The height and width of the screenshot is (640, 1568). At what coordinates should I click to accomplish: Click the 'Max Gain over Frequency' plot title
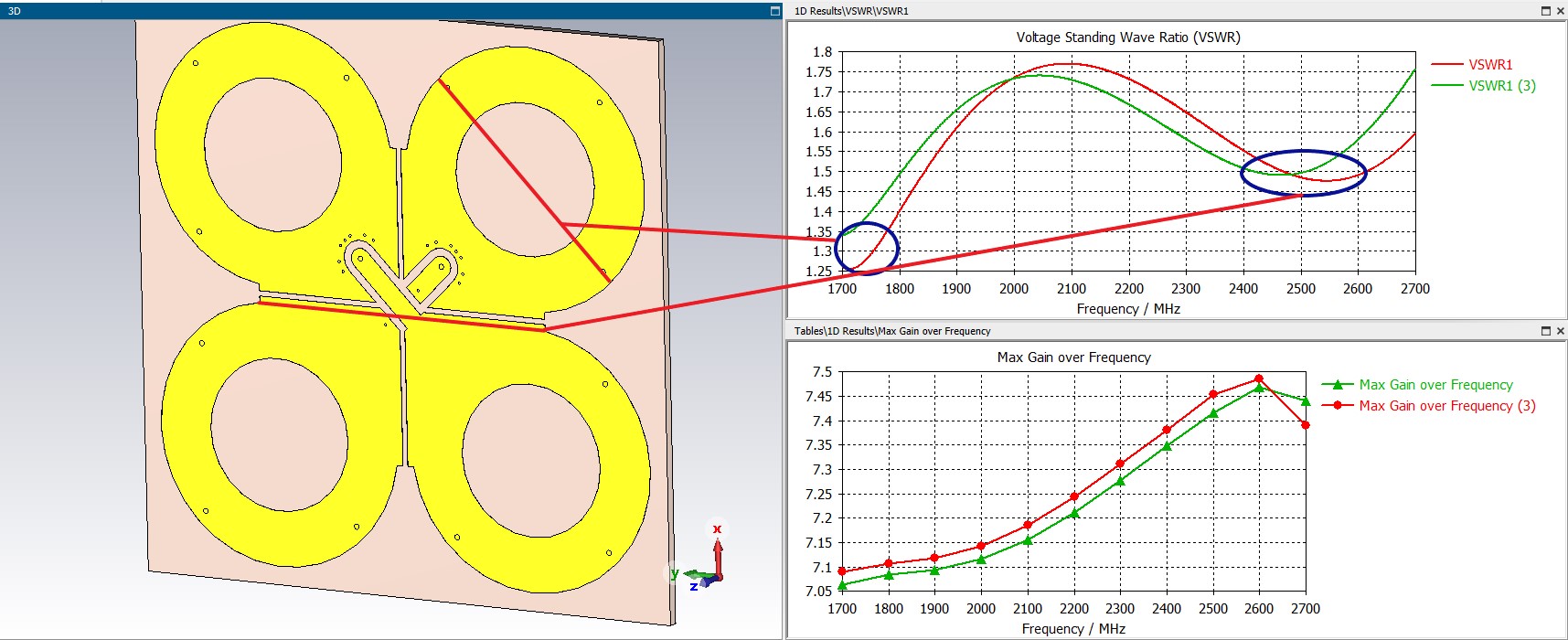point(1073,357)
